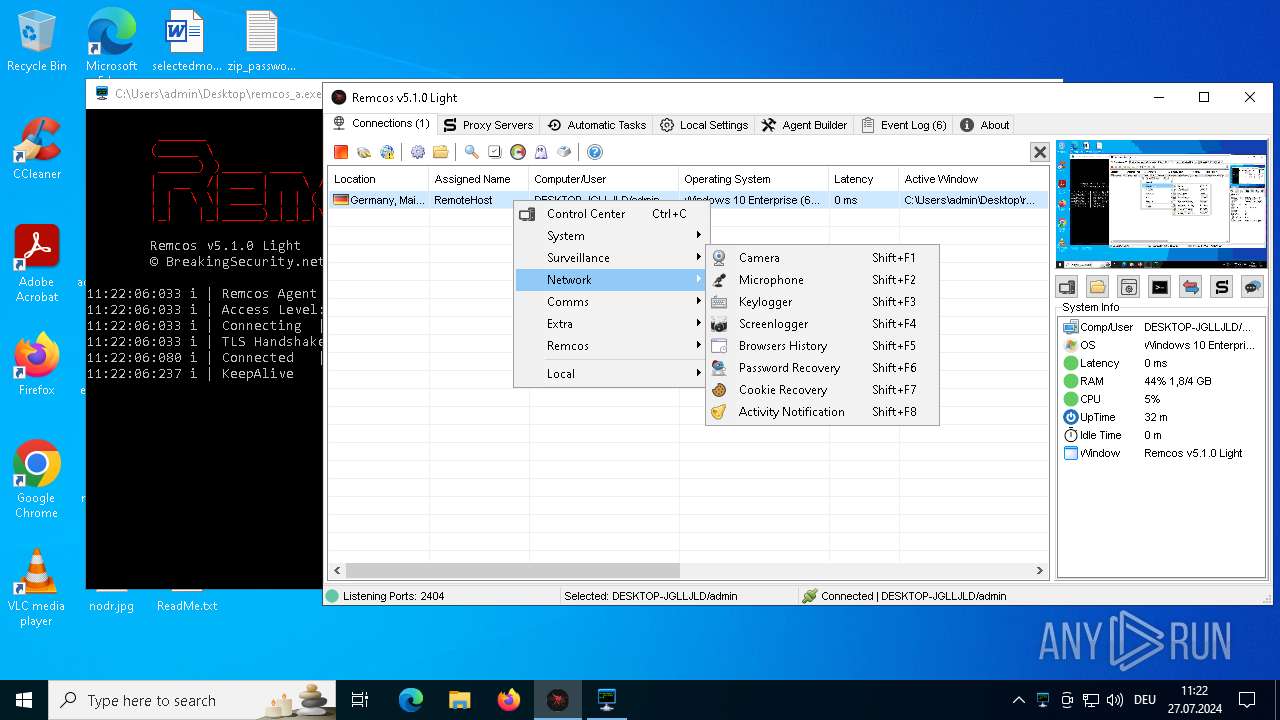
Task: Click the remote desktop preview thumbnail
Action: [1162, 205]
